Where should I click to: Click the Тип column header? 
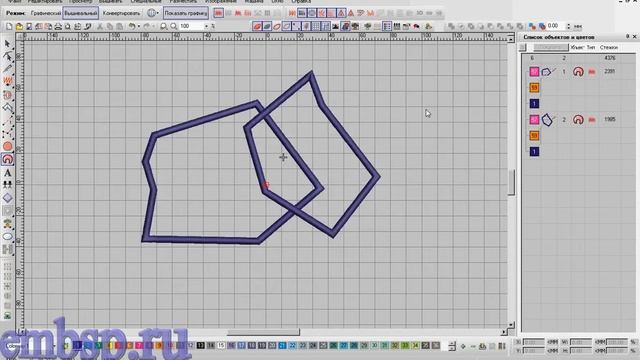pyautogui.click(x=591, y=47)
